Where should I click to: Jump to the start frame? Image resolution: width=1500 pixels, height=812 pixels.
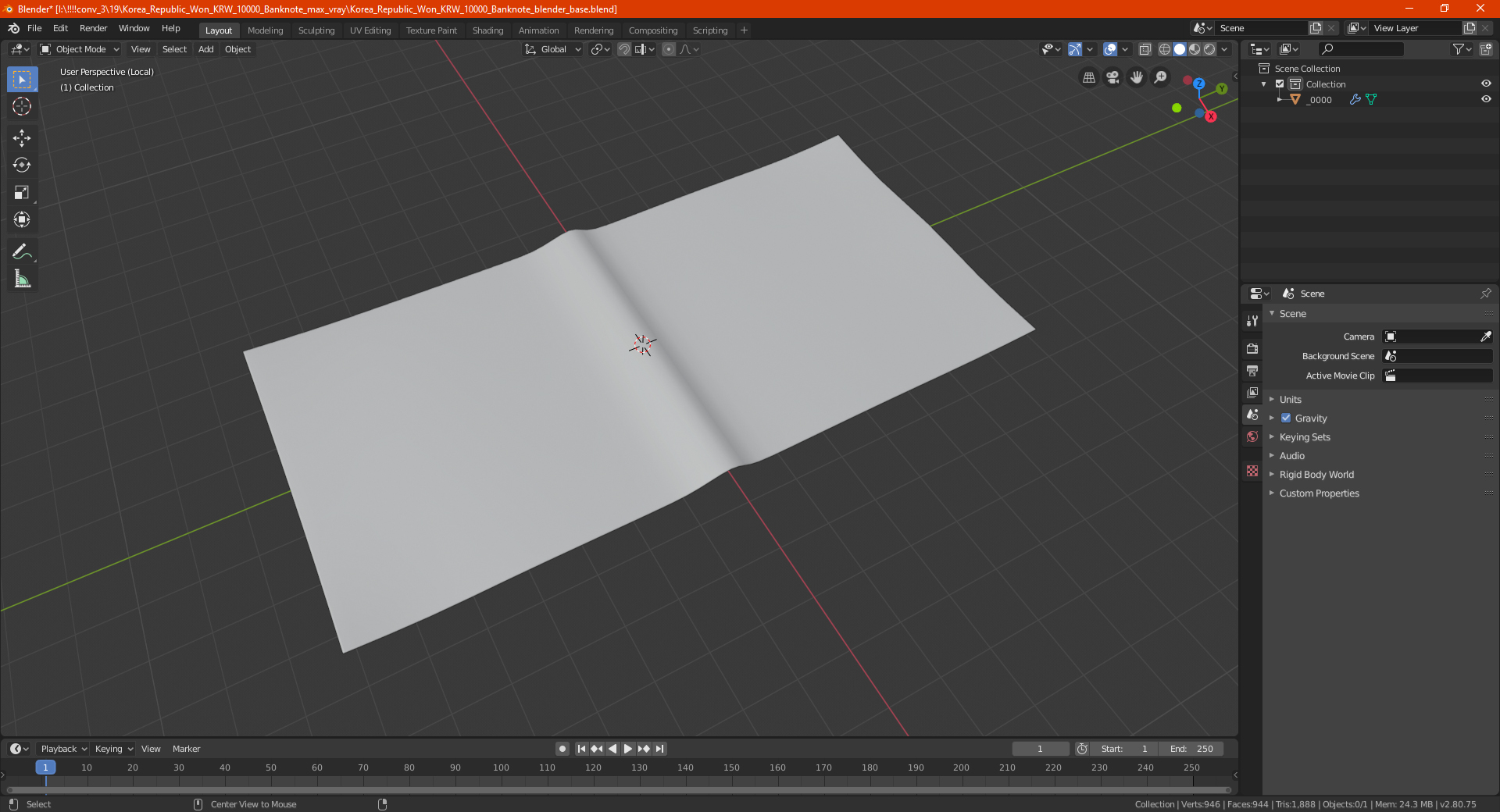[x=581, y=749]
